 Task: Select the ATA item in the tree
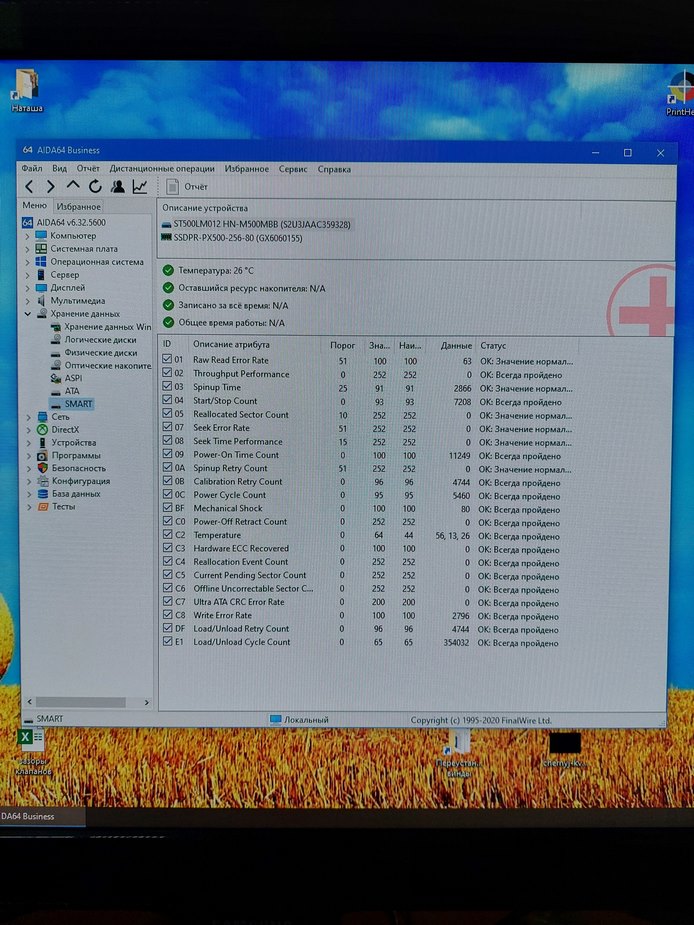point(72,391)
